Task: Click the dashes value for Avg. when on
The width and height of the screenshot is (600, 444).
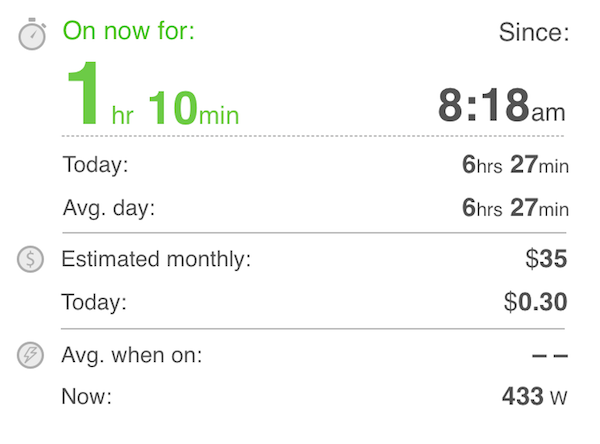Action: coord(550,354)
